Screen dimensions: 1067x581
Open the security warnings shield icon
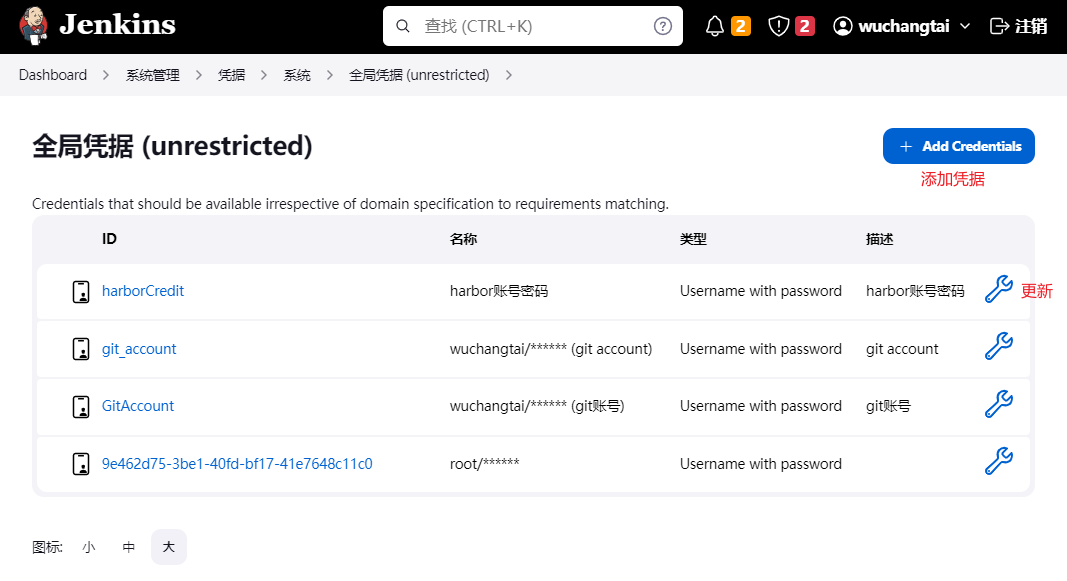tap(779, 25)
